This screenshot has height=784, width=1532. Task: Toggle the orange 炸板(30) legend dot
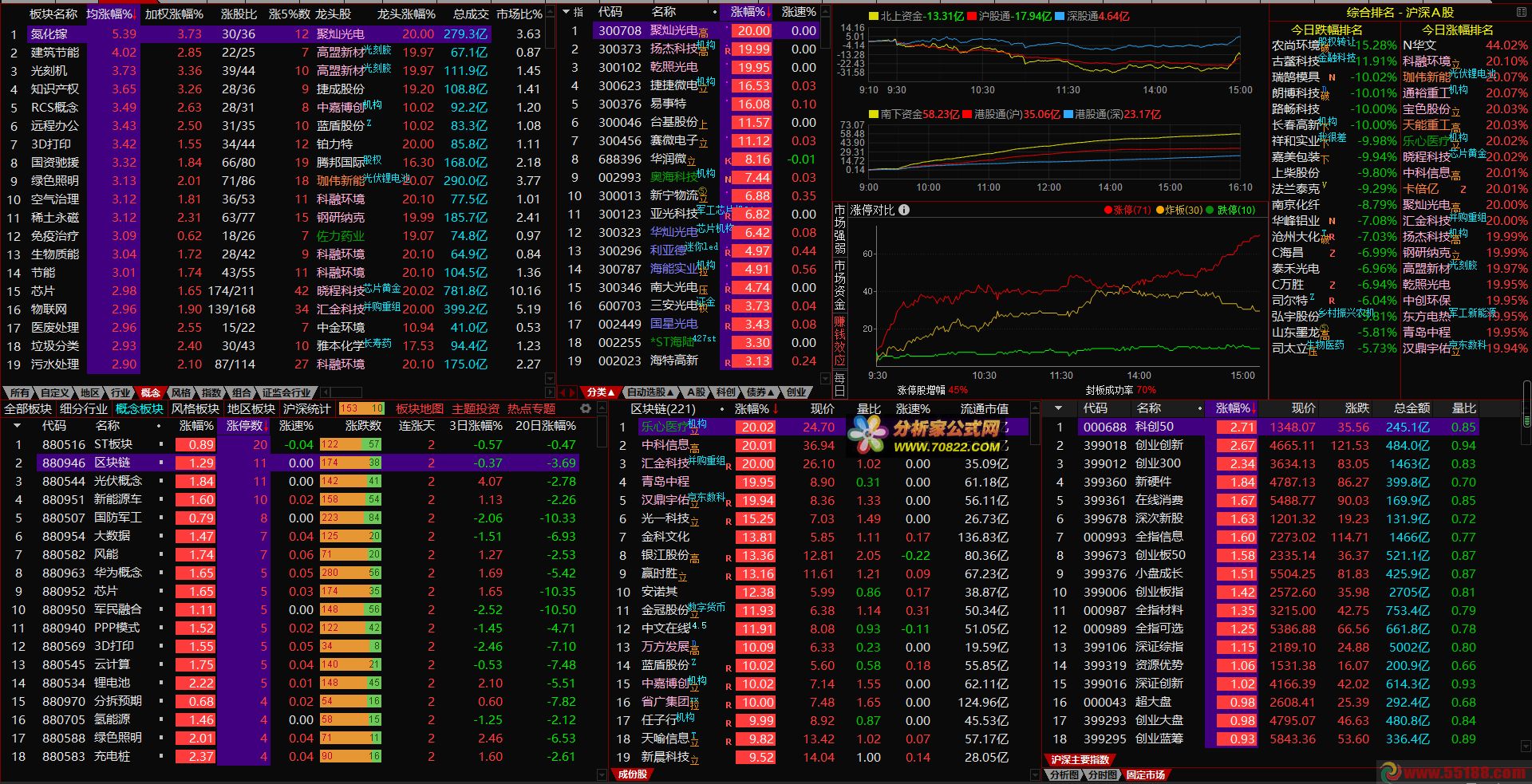pos(1160,211)
